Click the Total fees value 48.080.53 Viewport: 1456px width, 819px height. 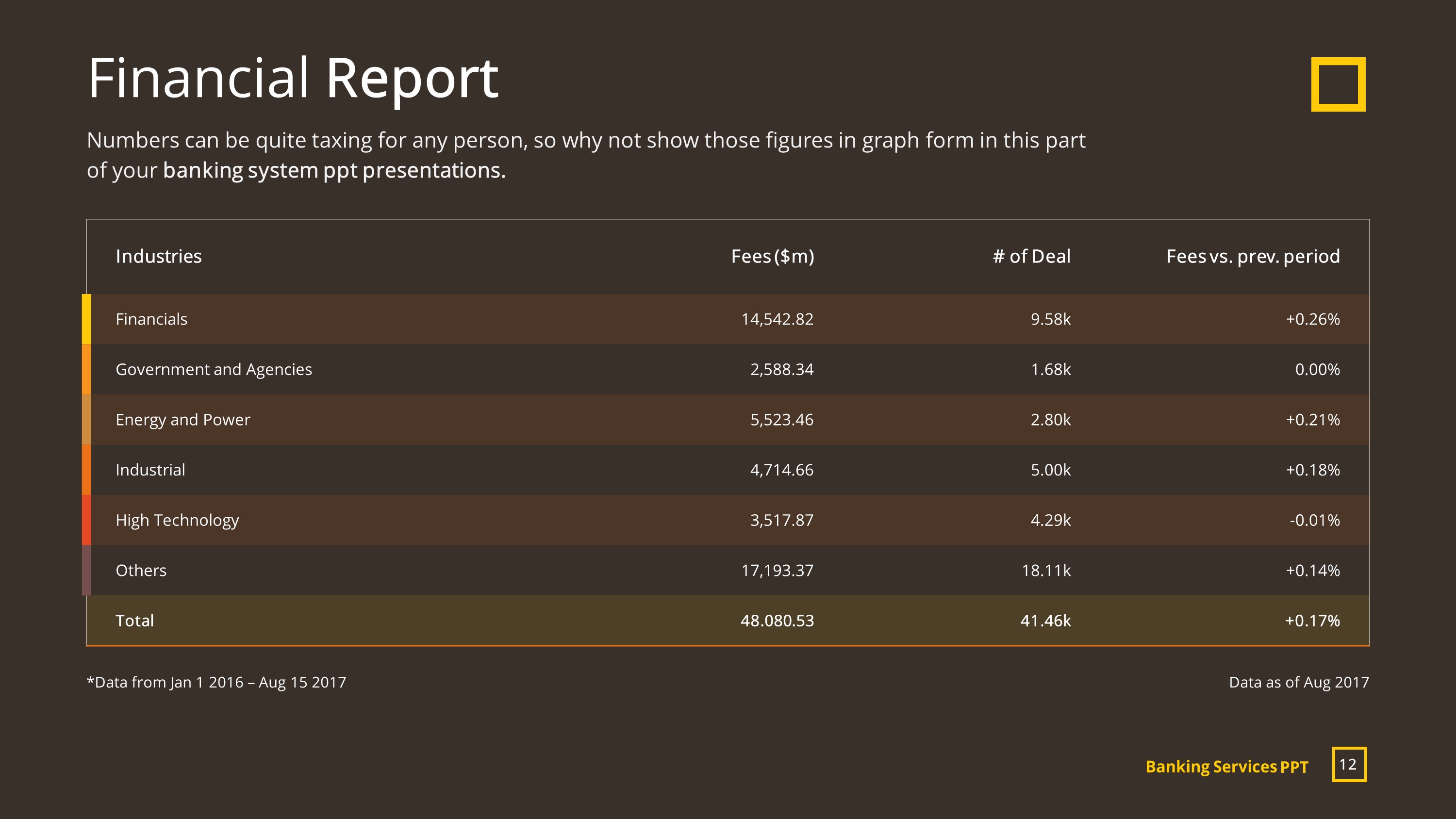tap(777, 621)
